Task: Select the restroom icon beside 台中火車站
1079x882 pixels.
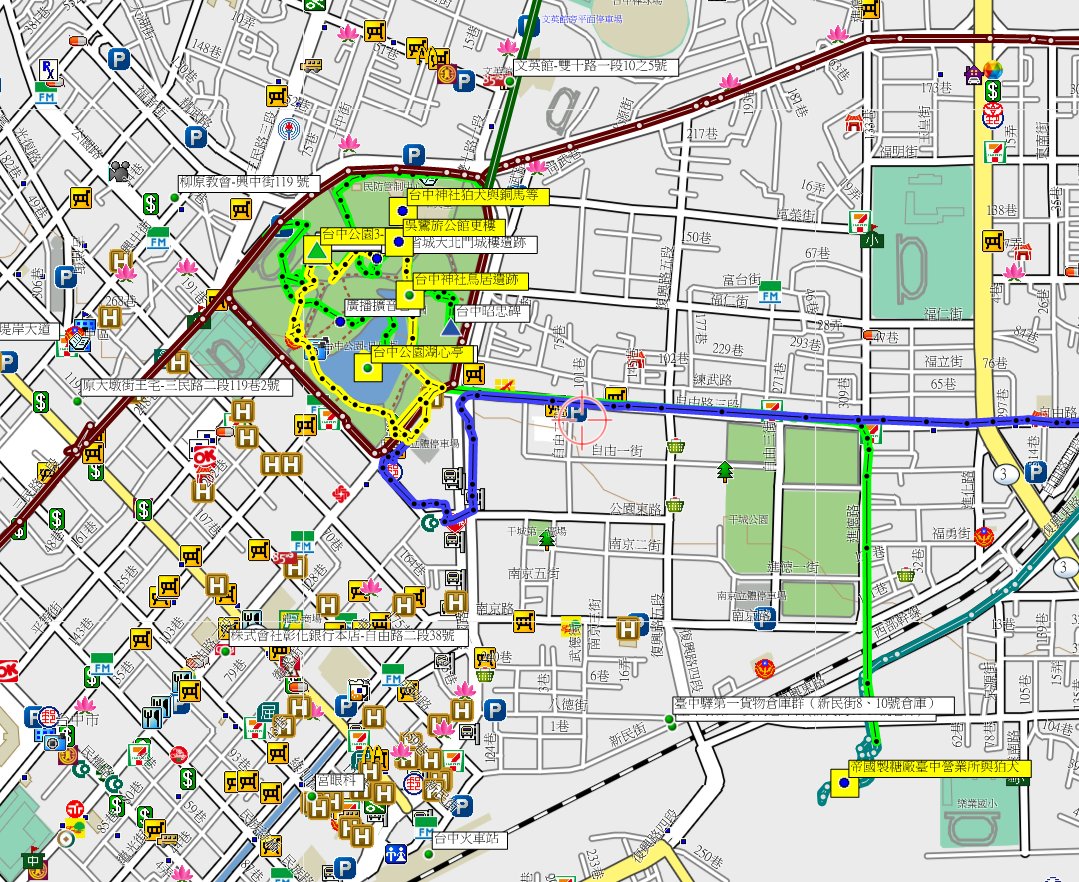Action: pos(396,853)
